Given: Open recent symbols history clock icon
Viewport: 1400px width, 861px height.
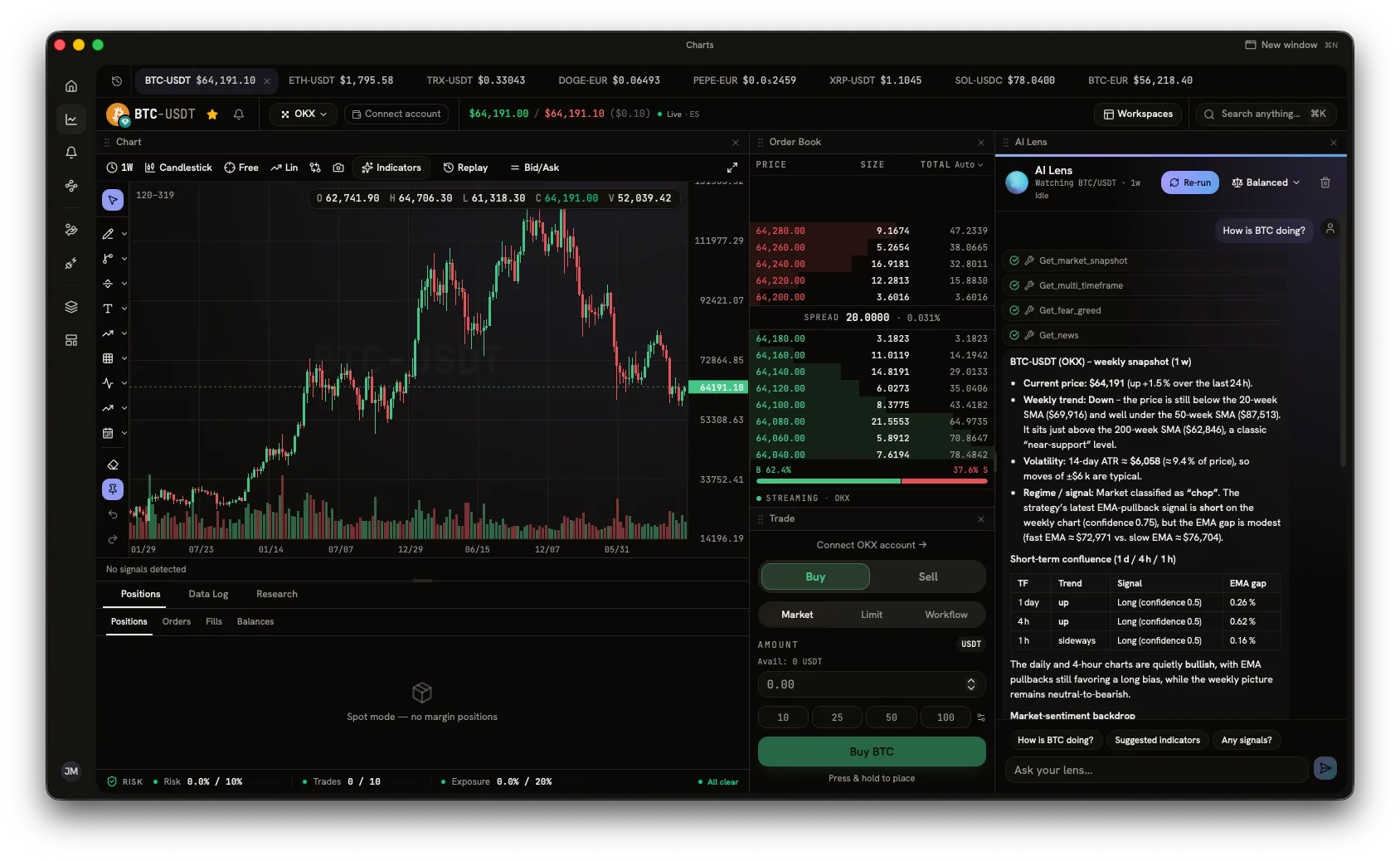Looking at the screenshot, I should point(117,80).
